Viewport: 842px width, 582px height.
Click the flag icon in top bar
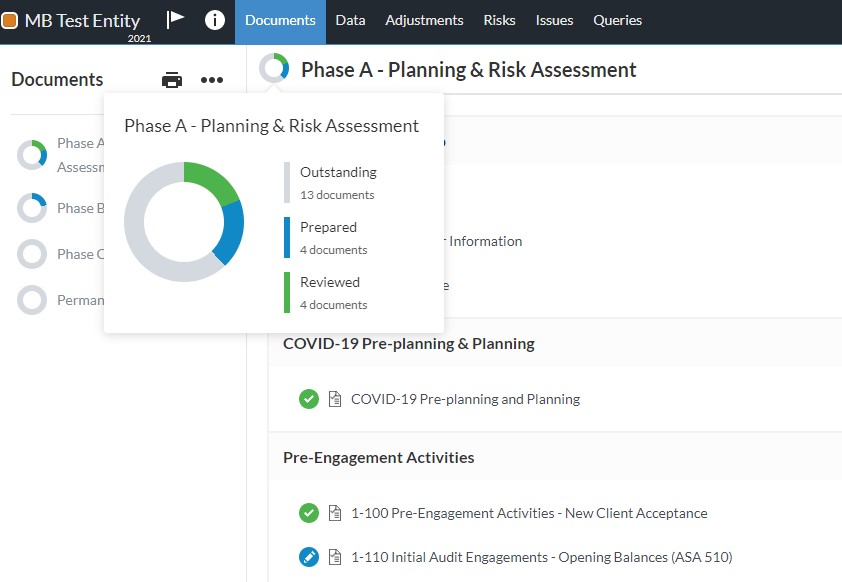click(176, 19)
